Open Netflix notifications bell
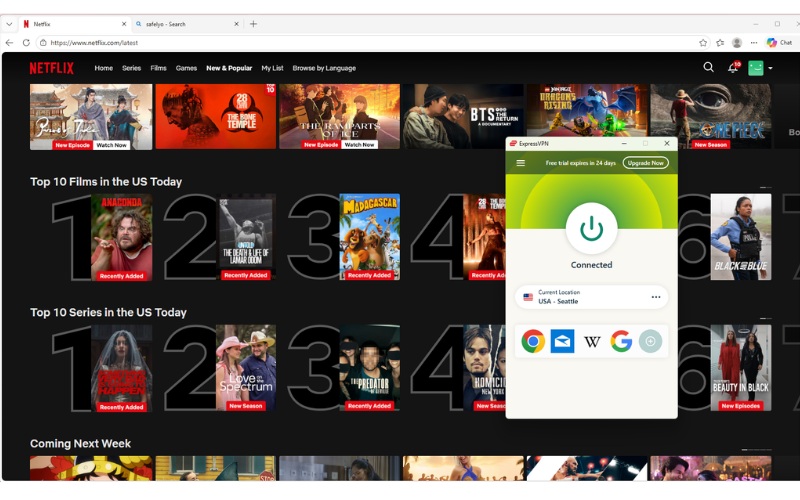This screenshot has width=800, height=500. [733, 67]
